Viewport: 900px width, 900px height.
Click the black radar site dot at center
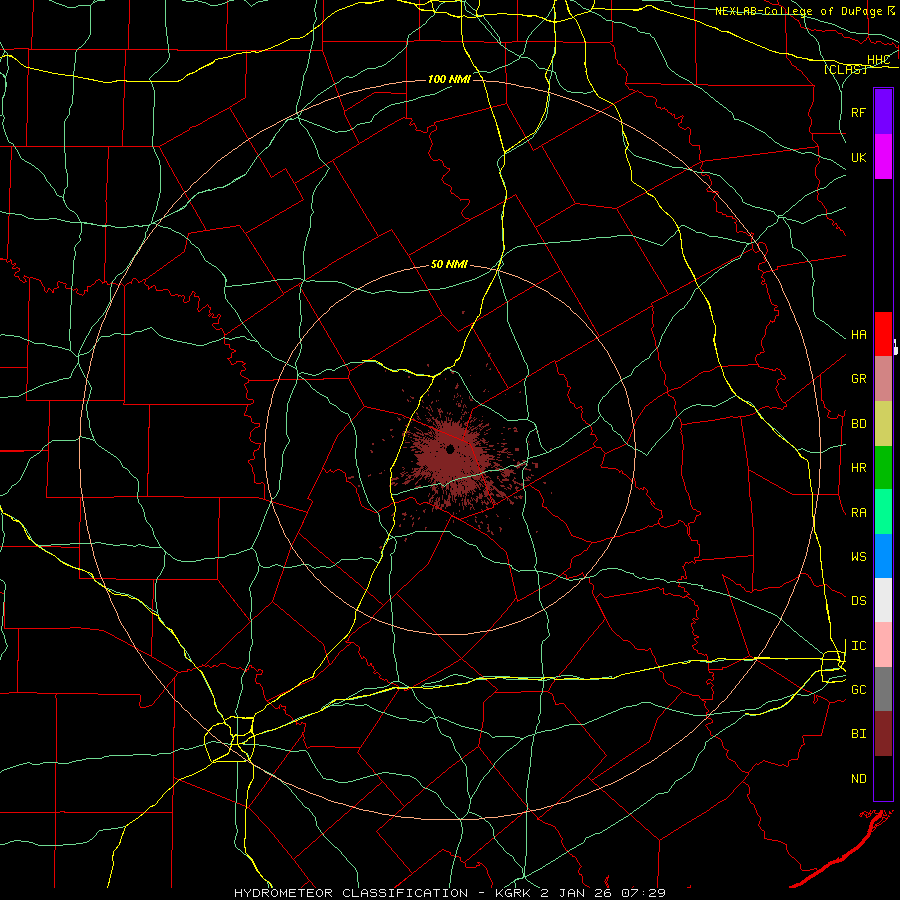coord(451,449)
